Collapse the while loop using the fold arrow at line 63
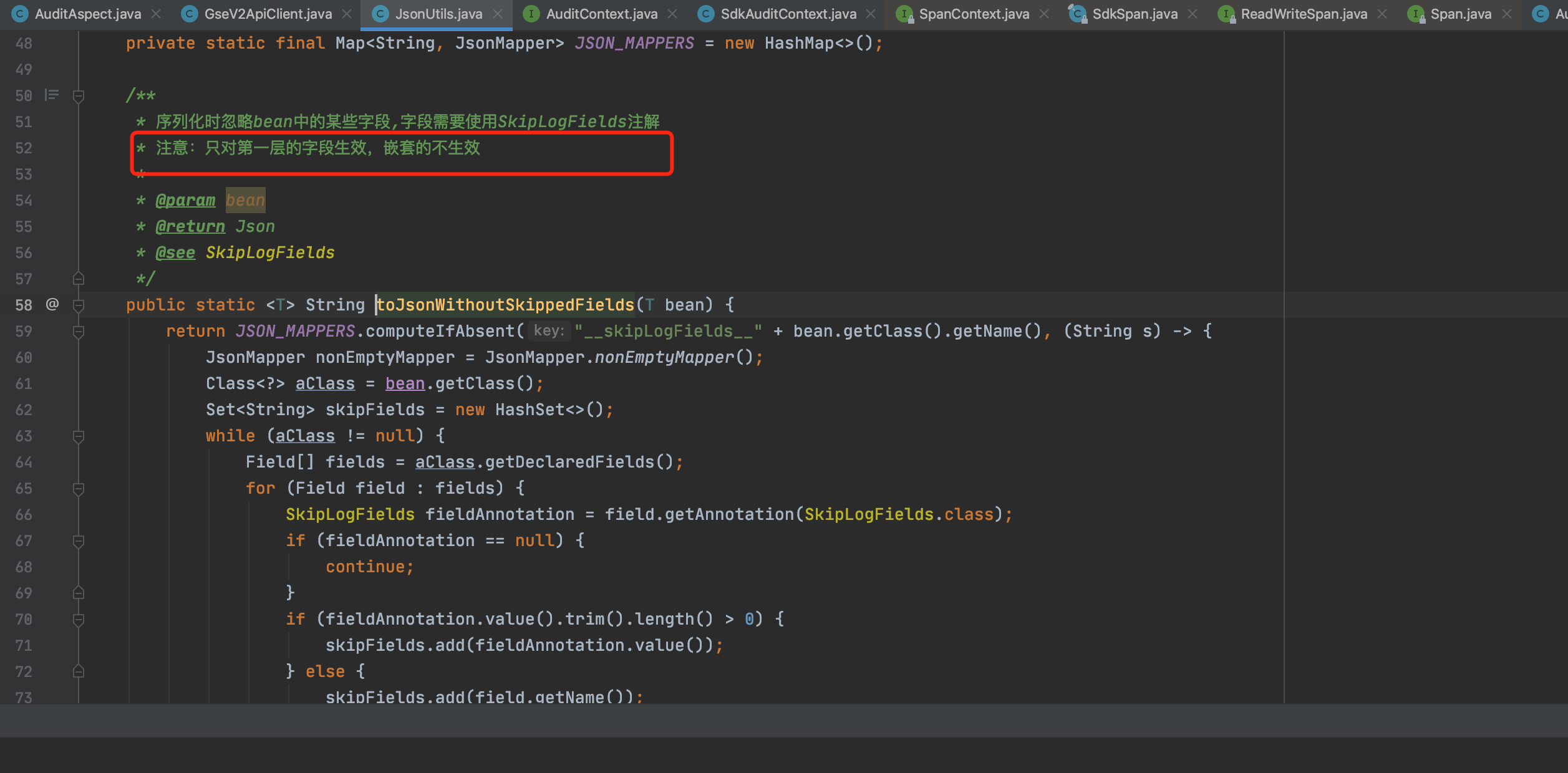This screenshot has width=1568, height=773. 79,436
